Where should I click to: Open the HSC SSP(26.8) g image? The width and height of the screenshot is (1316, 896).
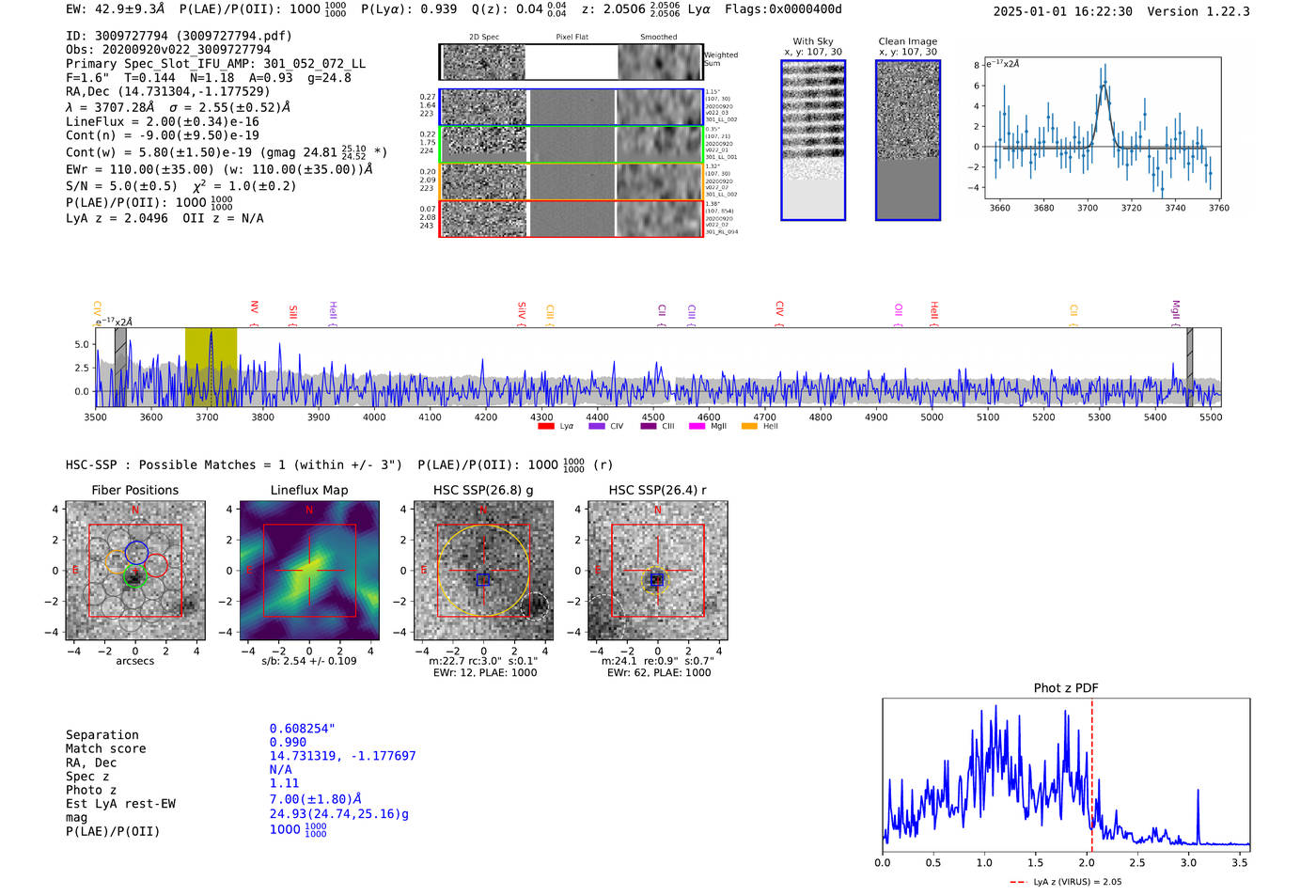click(x=483, y=571)
